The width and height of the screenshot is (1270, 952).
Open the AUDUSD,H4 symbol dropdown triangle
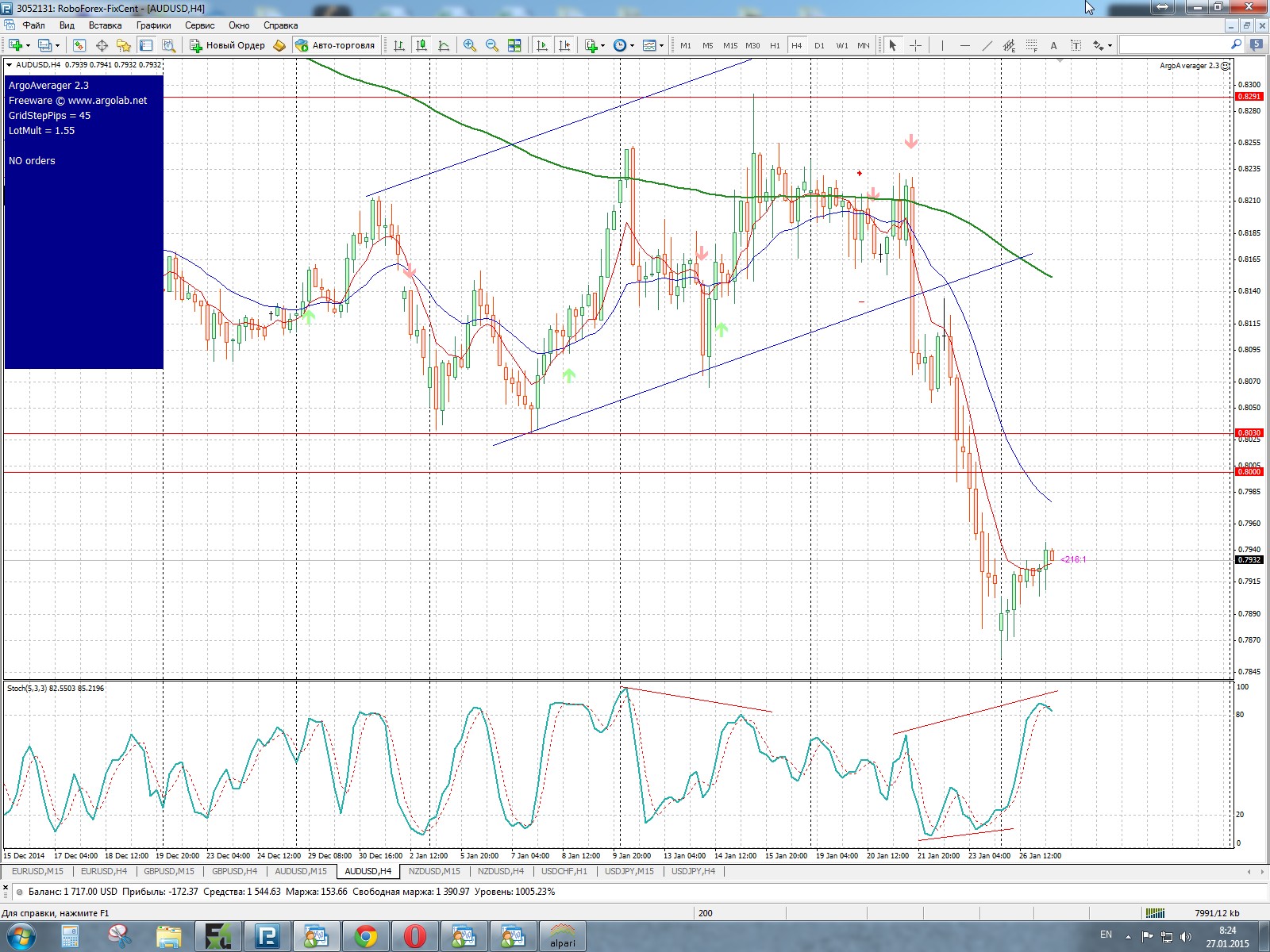pos(10,65)
